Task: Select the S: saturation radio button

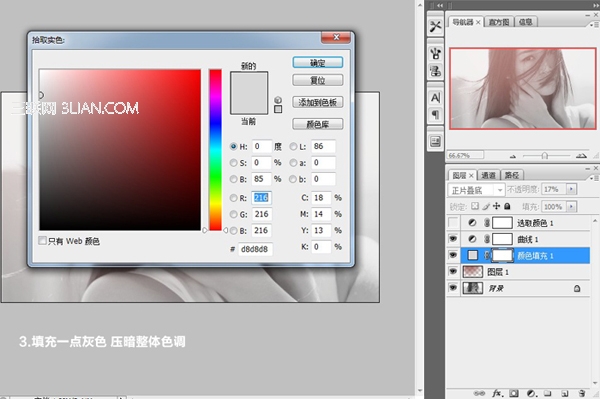Action: point(233,163)
